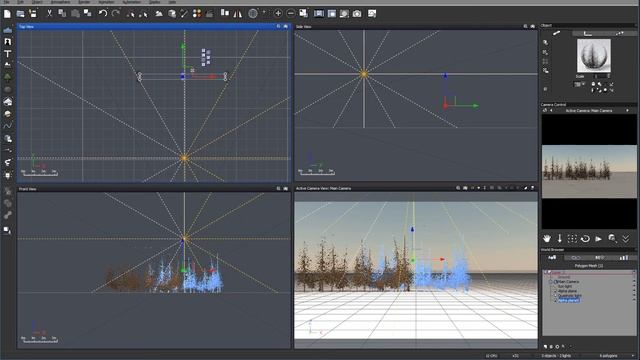Screen dimensions: 640x360
Task: Select the Text tool in left sidebar
Action: tap(7, 53)
